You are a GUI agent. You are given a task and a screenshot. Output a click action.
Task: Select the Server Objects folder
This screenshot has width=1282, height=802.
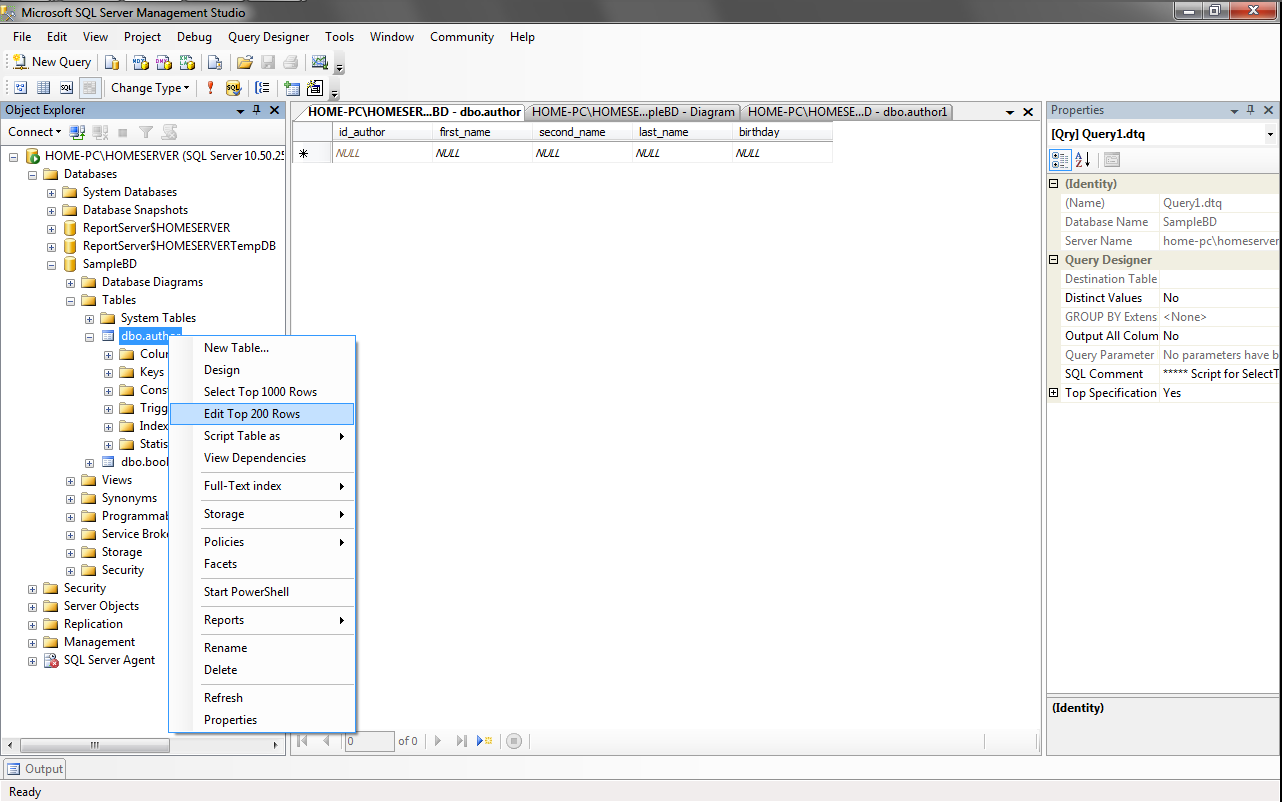click(x=101, y=606)
